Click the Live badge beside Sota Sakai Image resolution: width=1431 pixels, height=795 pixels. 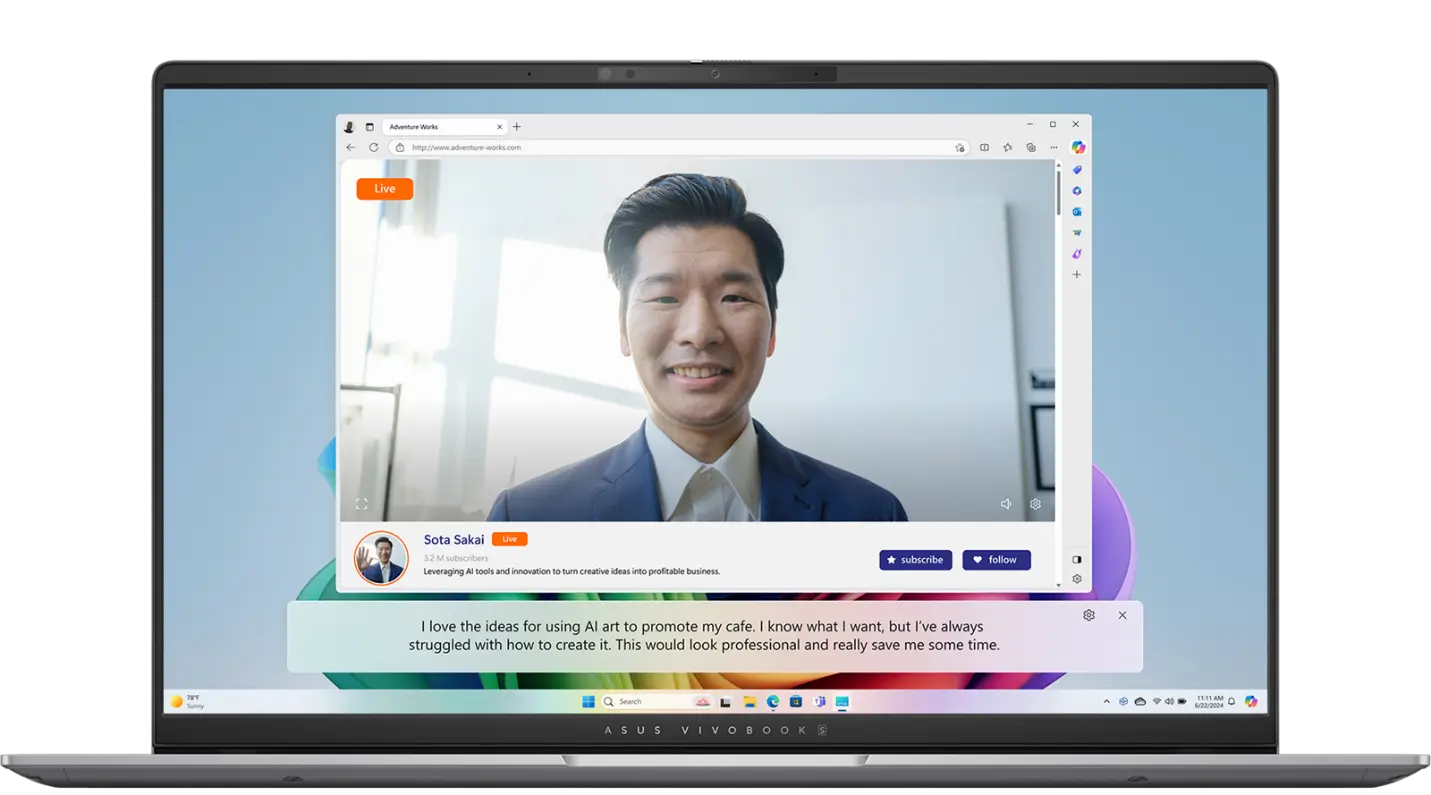[x=510, y=539]
